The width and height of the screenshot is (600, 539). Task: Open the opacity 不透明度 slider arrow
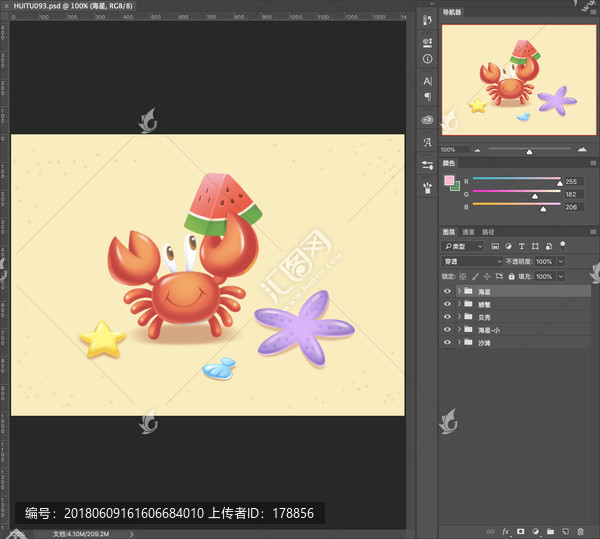(561, 261)
